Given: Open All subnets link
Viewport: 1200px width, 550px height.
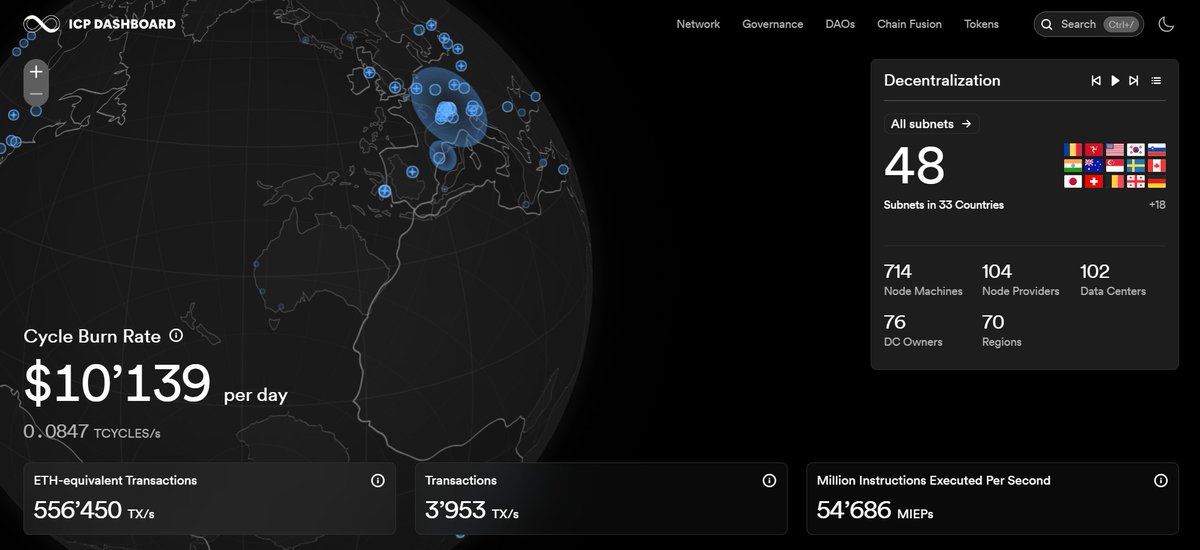Looking at the screenshot, I should 931,124.
